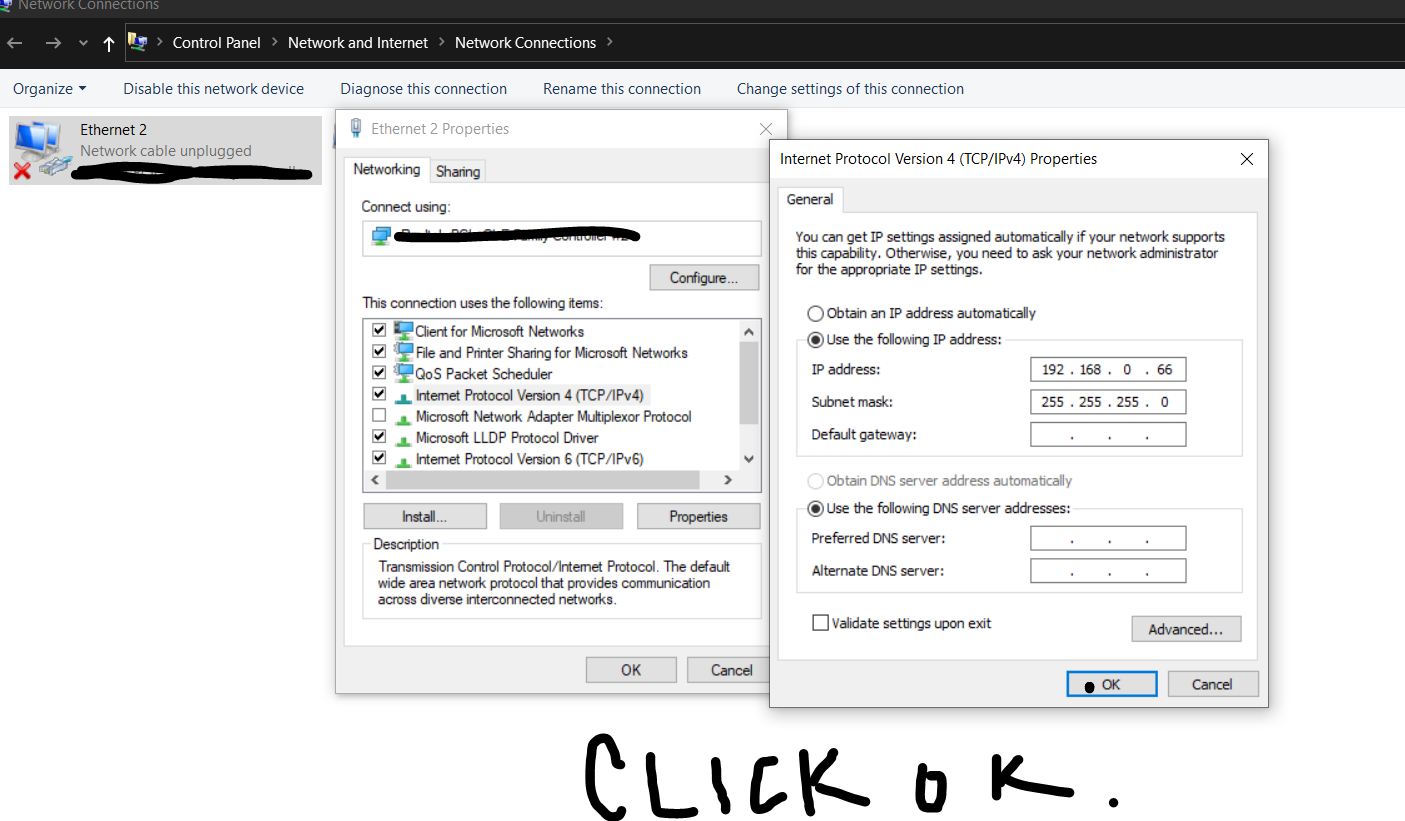The width and height of the screenshot is (1405, 821).
Task: Select Microsoft LLDP Protocol Driver text
Action: [x=507, y=437]
